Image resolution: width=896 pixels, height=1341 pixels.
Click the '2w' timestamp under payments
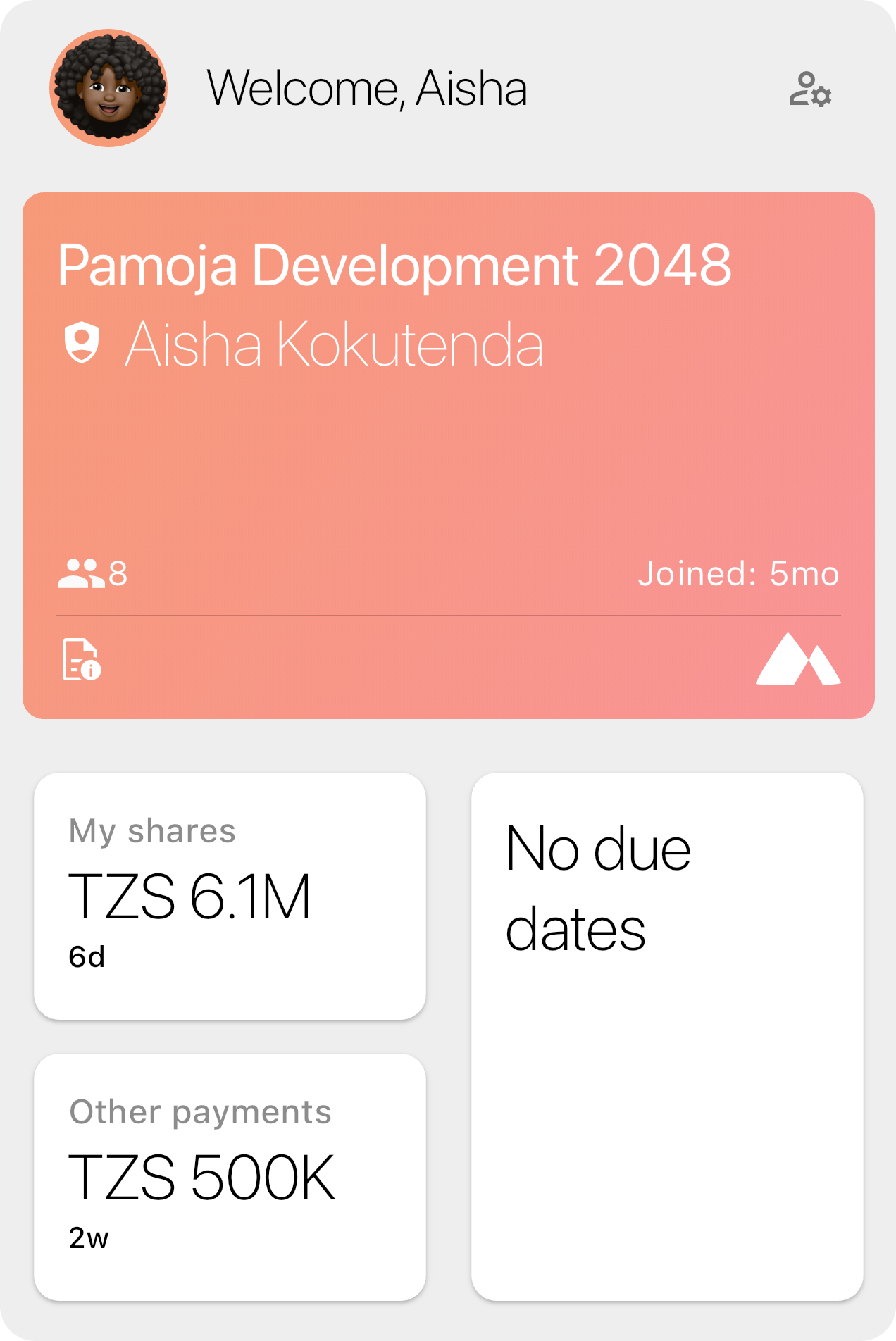tap(89, 1238)
